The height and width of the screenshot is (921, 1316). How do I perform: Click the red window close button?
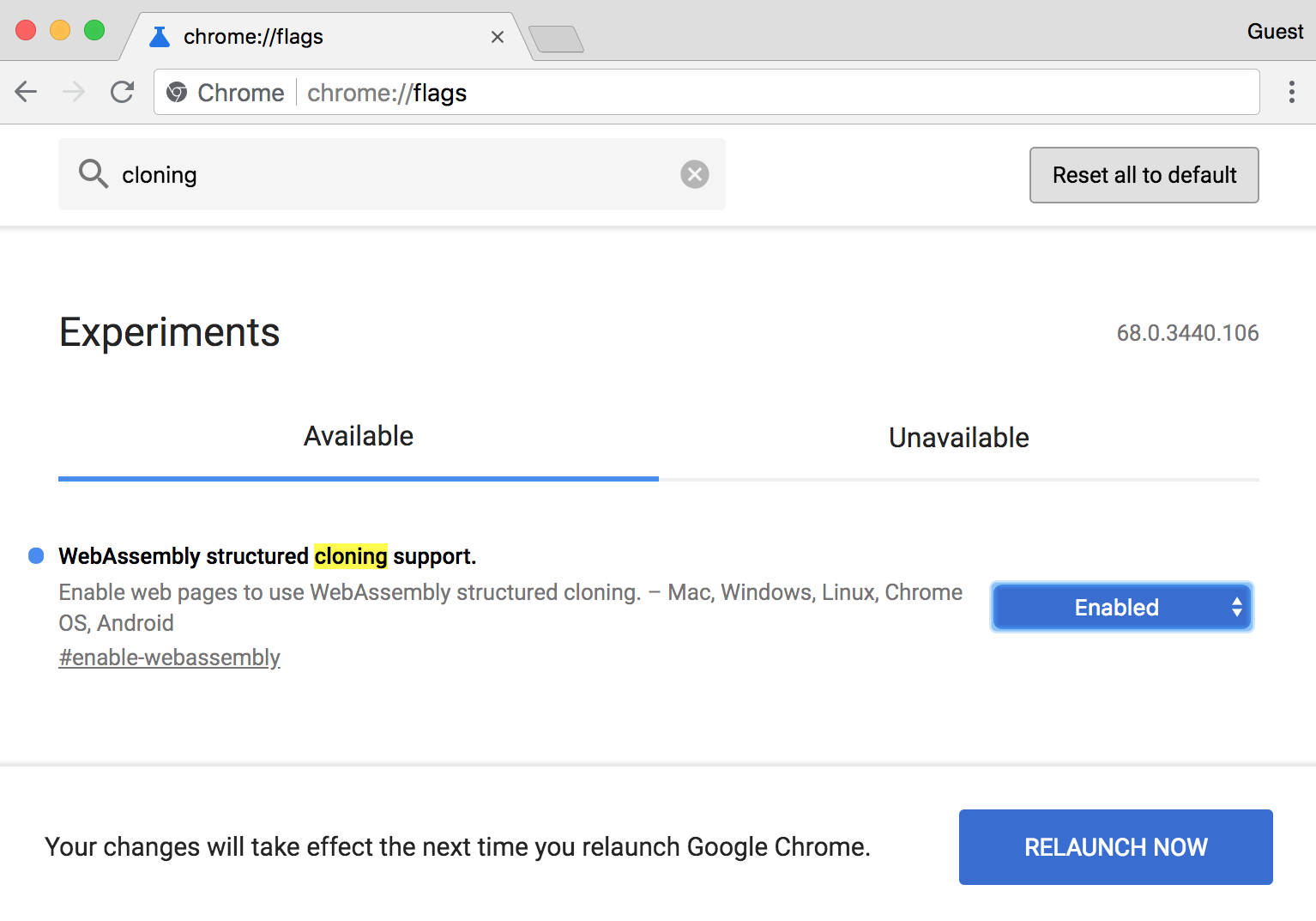(x=26, y=31)
